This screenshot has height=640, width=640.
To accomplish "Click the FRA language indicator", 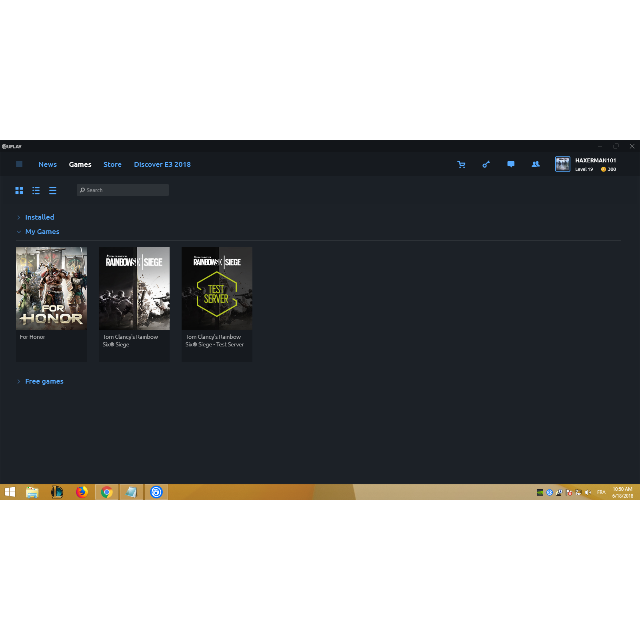I will [x=601, y=492].
